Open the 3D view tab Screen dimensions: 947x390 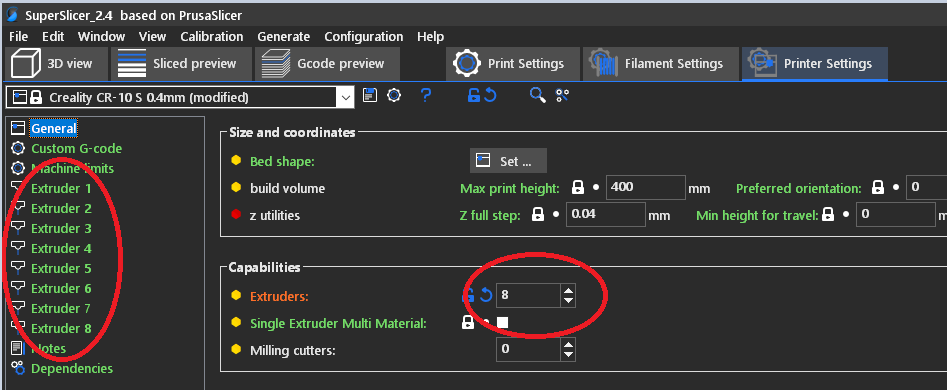pos(56,63)
